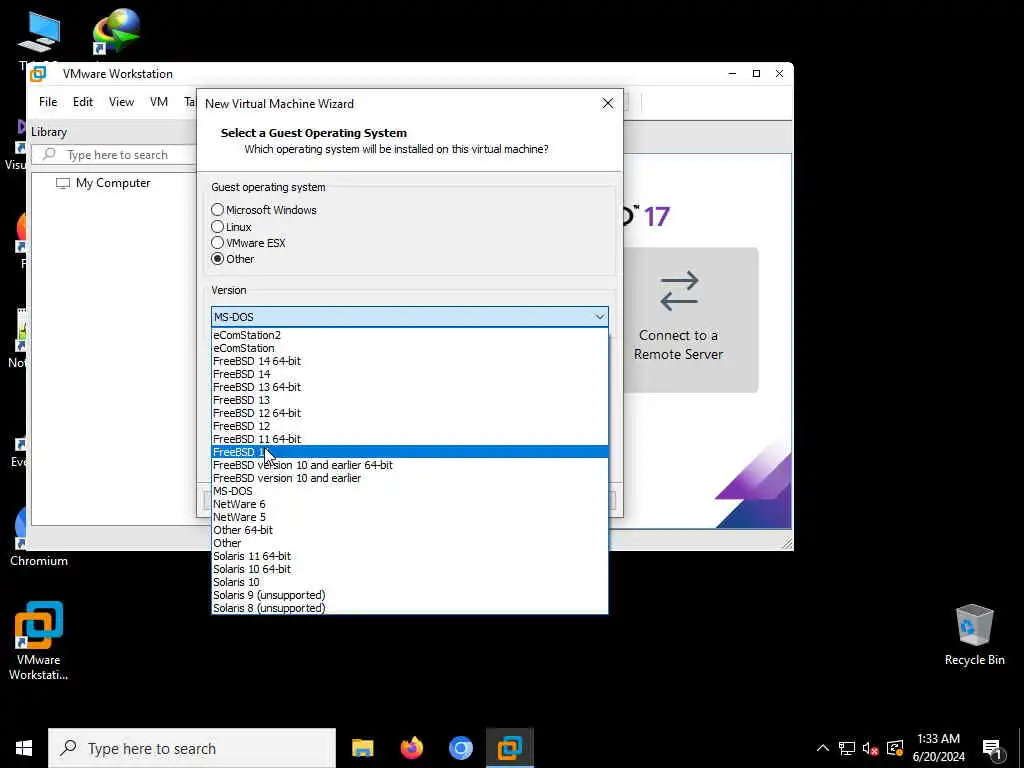Choose FreeBSD version 10 and earlier entry
The height and width of the screenshot is (768, 1024).
tap(409, 478)
